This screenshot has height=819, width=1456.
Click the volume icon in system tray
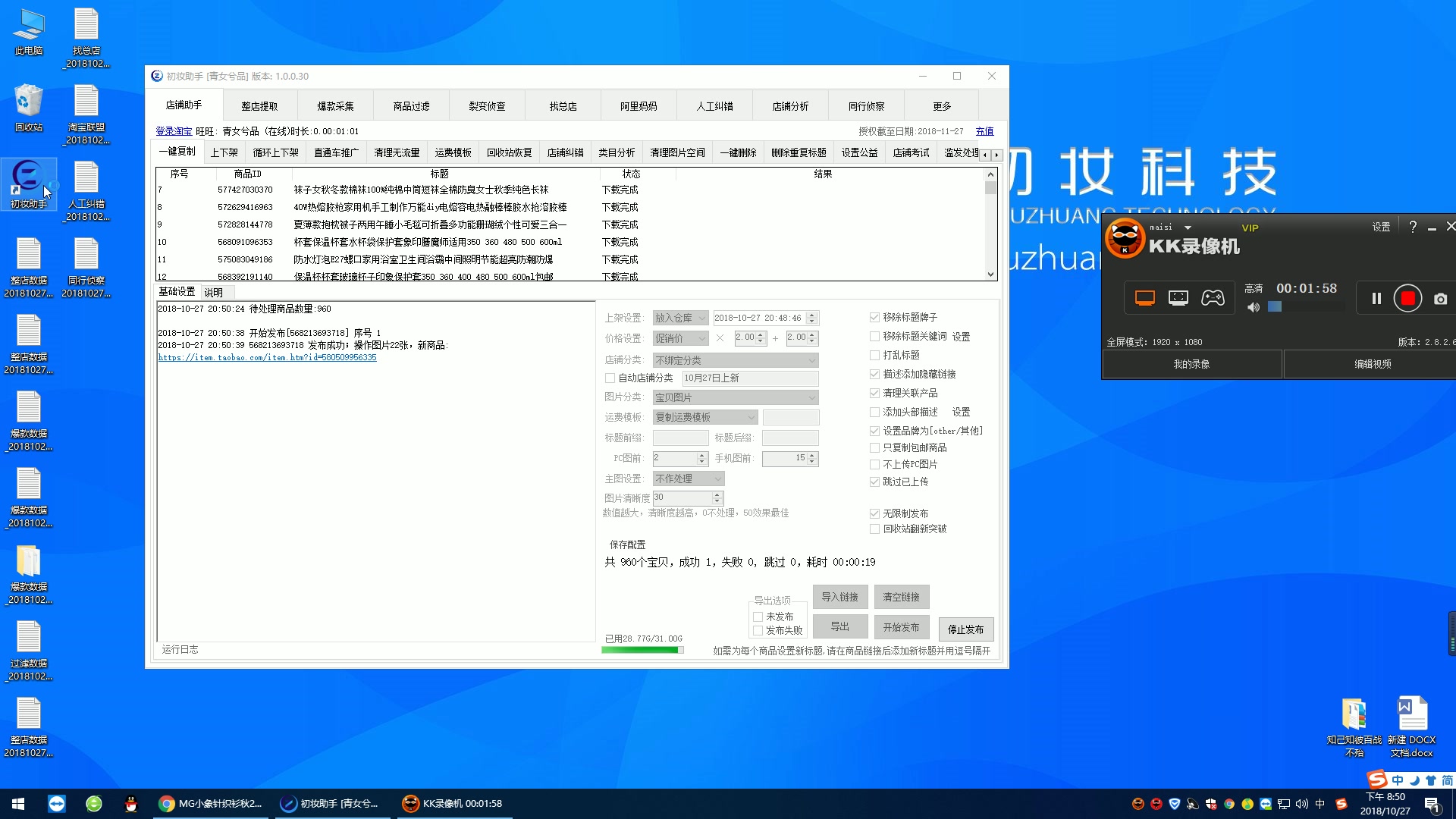(1301, 804)
